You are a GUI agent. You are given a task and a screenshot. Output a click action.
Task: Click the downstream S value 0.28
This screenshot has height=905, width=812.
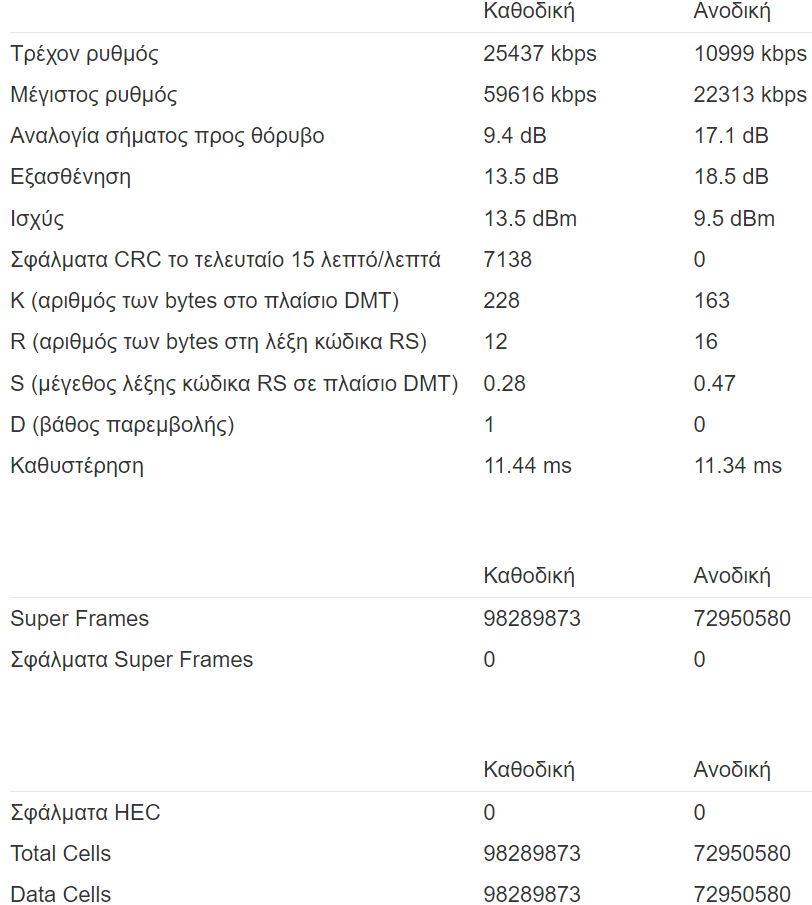(x=504, y=384)
